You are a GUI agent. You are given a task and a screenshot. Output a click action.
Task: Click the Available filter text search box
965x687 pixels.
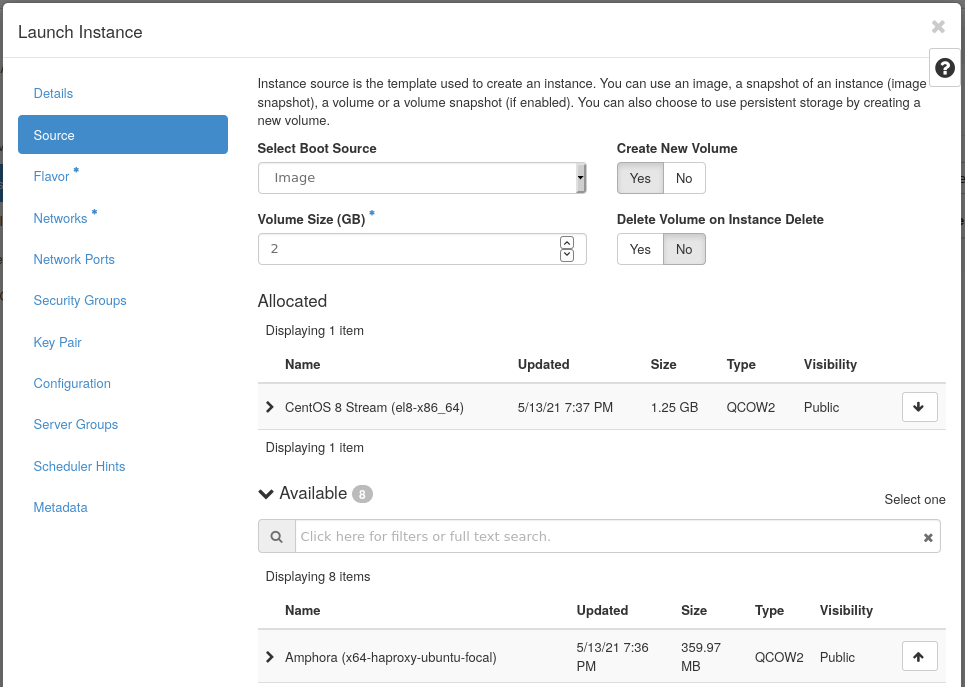click(x=606, y=536)
